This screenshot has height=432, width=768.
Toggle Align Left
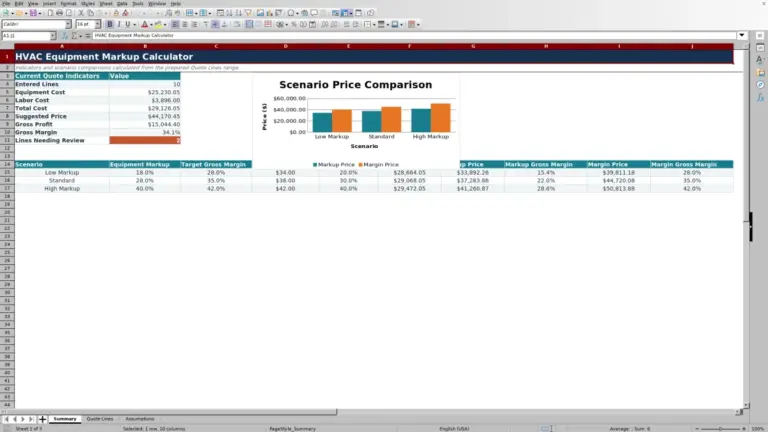point(175,24)
